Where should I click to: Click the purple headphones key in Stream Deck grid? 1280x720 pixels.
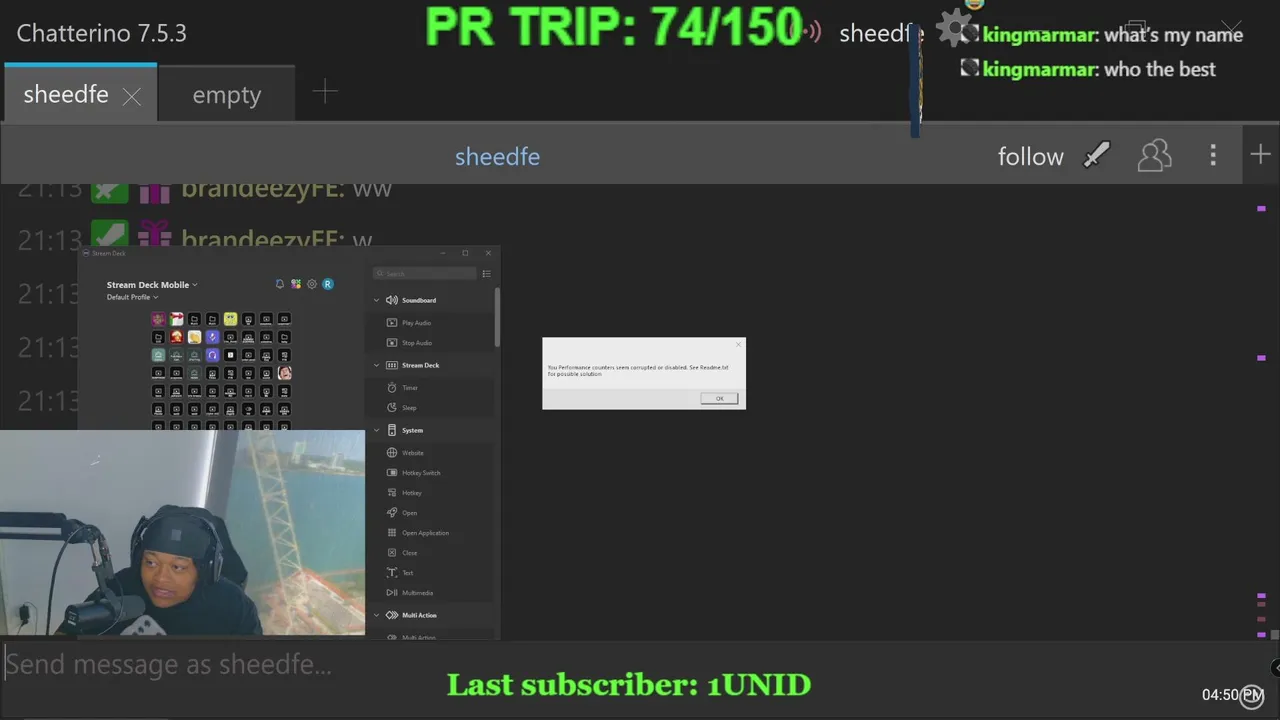coord(212,355)
